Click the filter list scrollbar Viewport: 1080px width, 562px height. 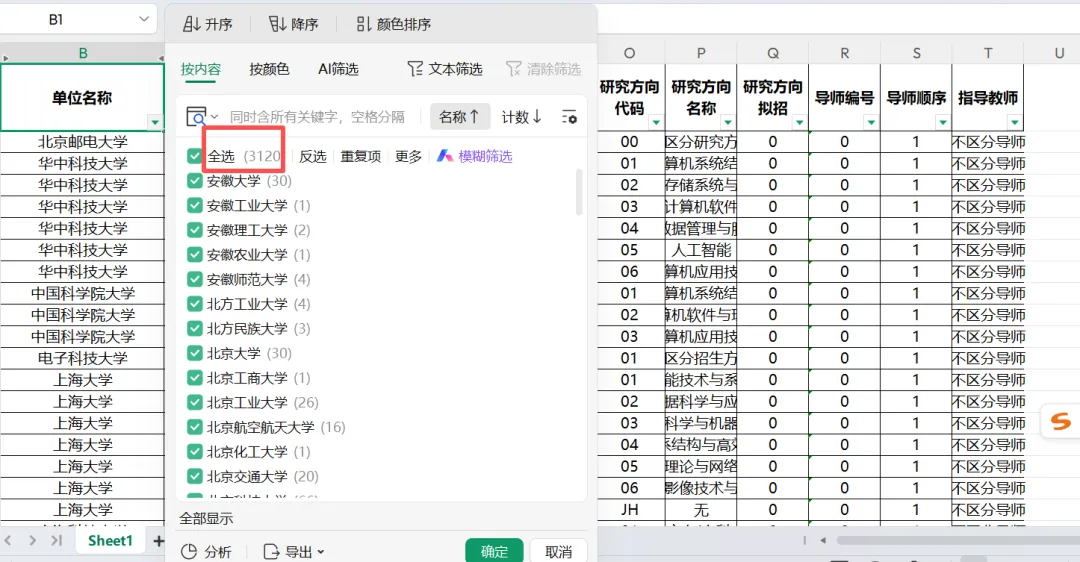coord(579,192)
